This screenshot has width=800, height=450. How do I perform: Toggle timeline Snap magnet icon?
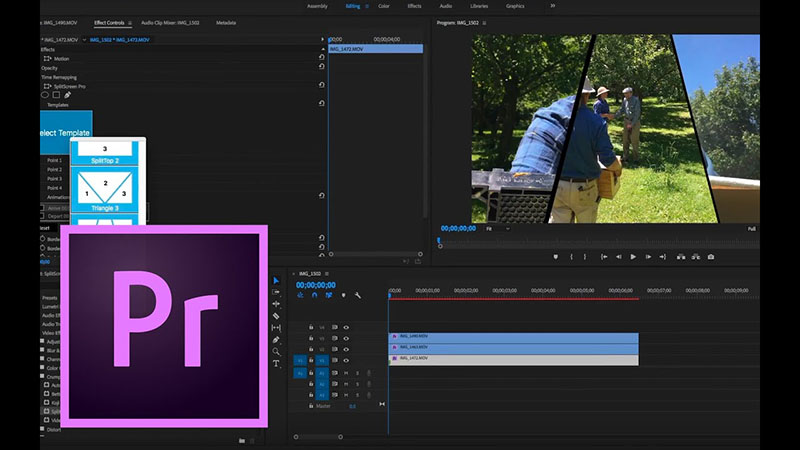pyautogui.click(x=314, y=295)
